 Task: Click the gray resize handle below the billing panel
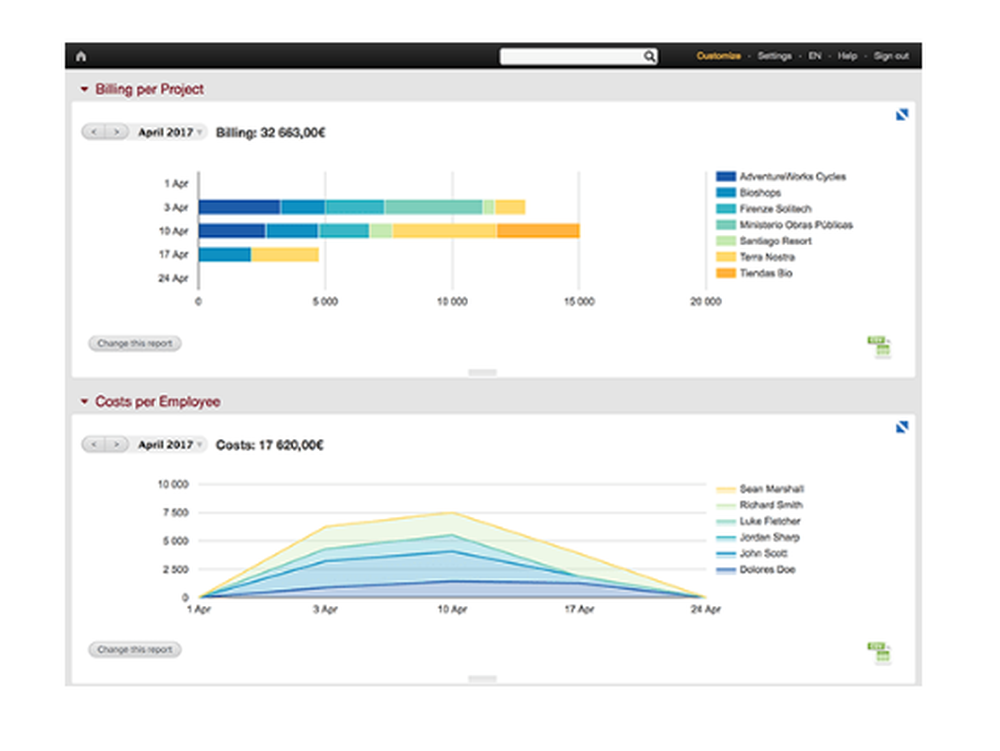click(480, 372)
